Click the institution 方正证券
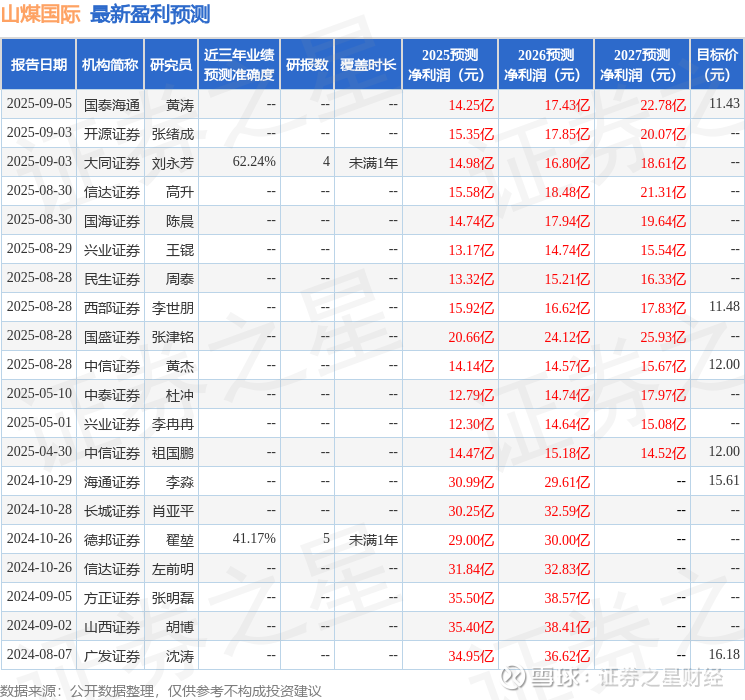 tap(112, 598)
